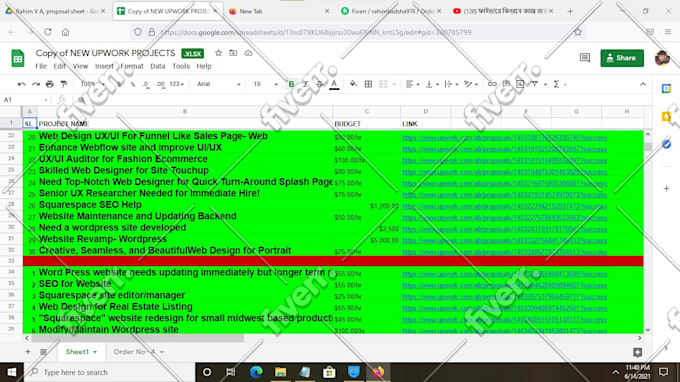This screenshot has height=382, width=680.
Task: Open Upwork link for SEO for Website row
Action: pos(504,285)
